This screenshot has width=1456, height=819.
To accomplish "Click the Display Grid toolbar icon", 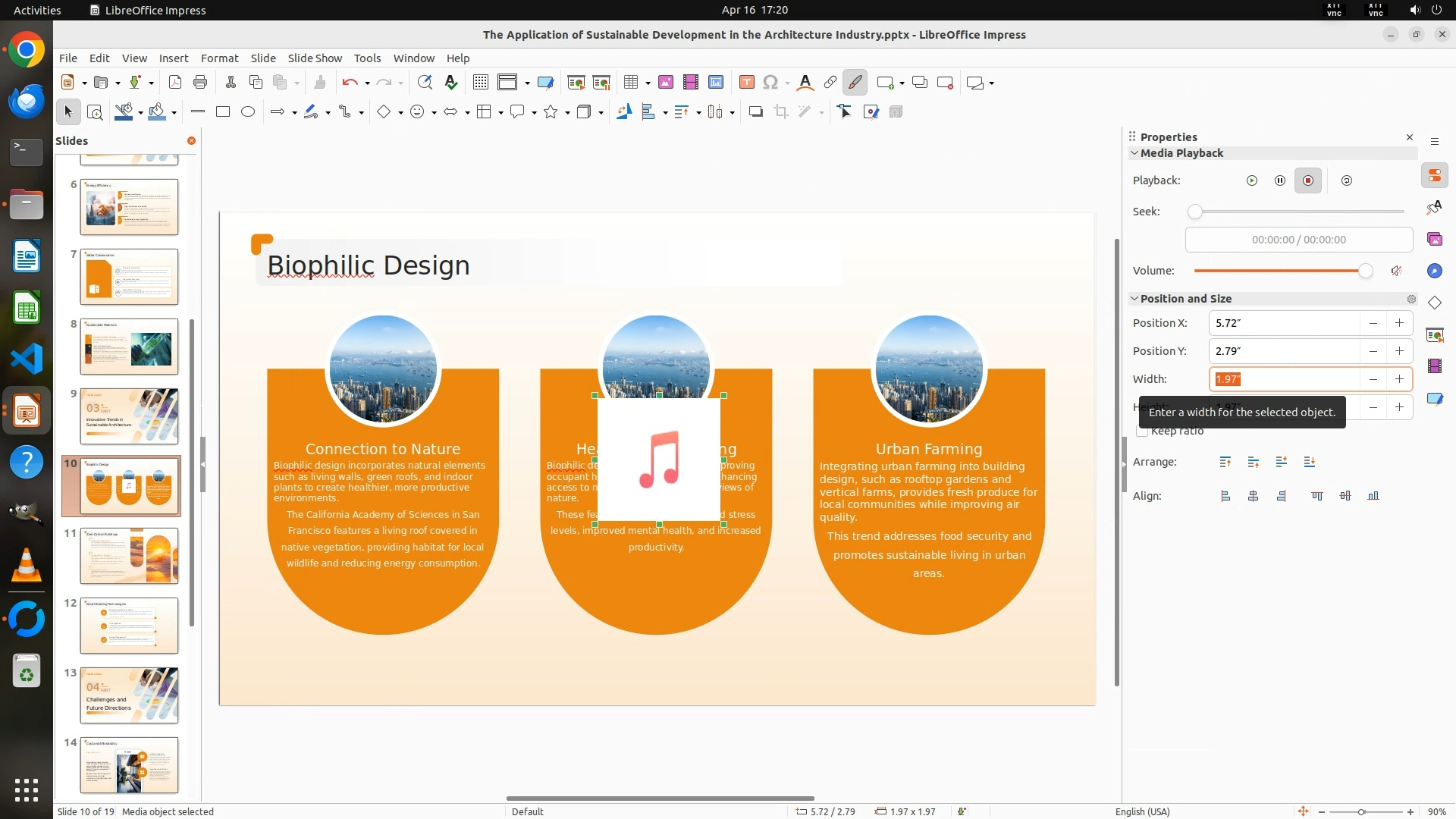I will pos(480,83).
